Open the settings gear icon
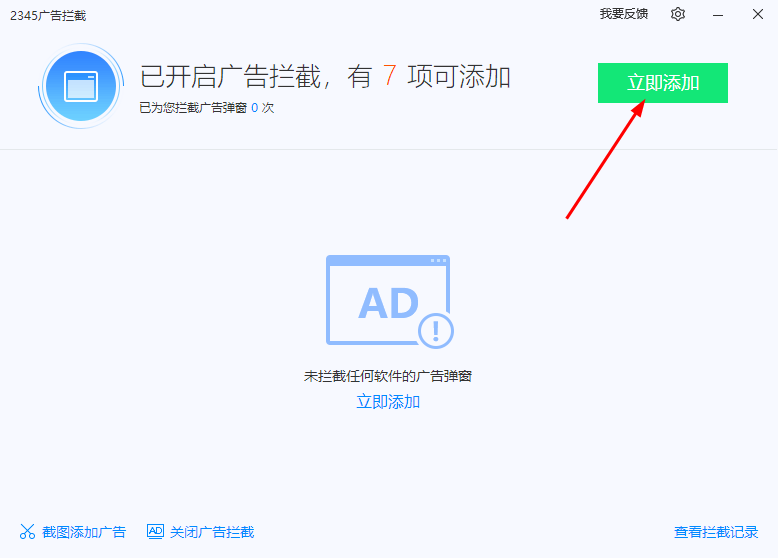This screenshot has width=778, height=558. (x=678, y=14)
